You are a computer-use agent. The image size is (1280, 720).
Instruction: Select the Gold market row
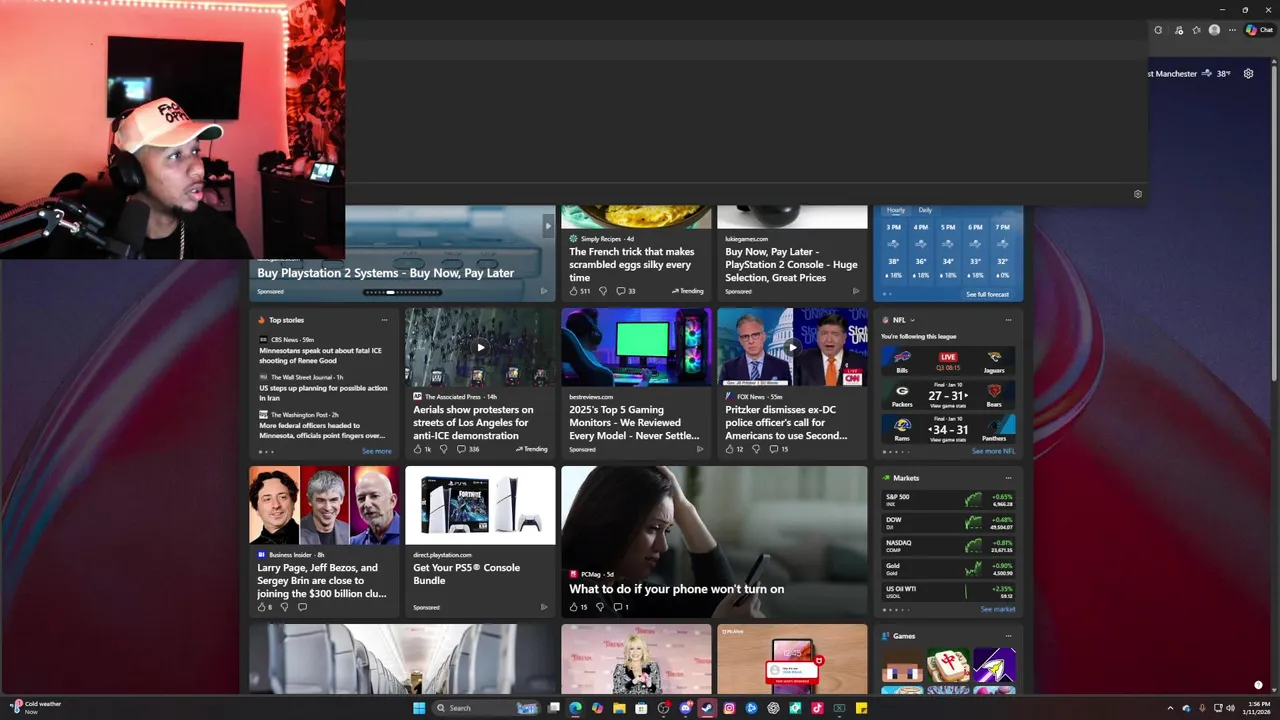(948, 568)
